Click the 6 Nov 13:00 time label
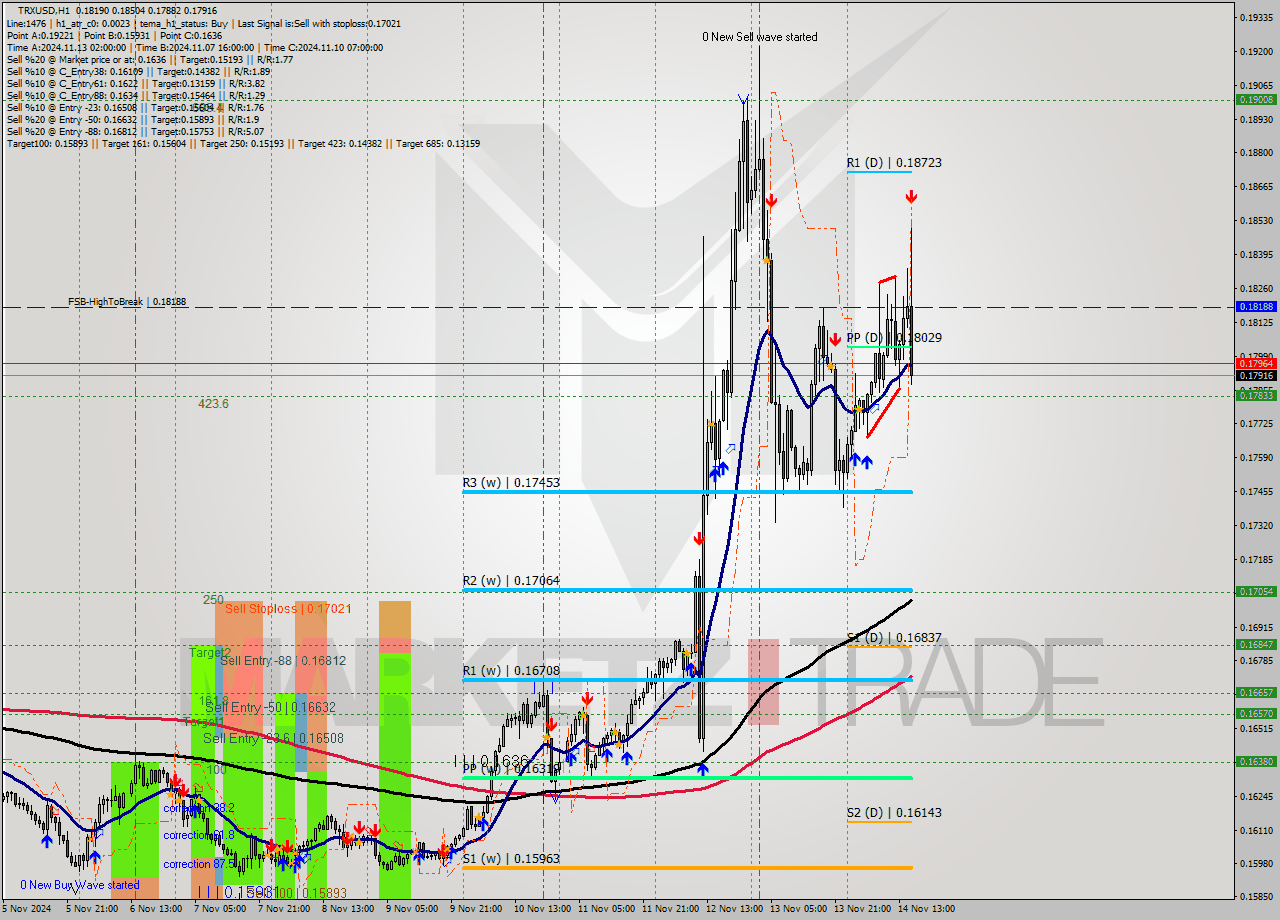 pos(155,909)
